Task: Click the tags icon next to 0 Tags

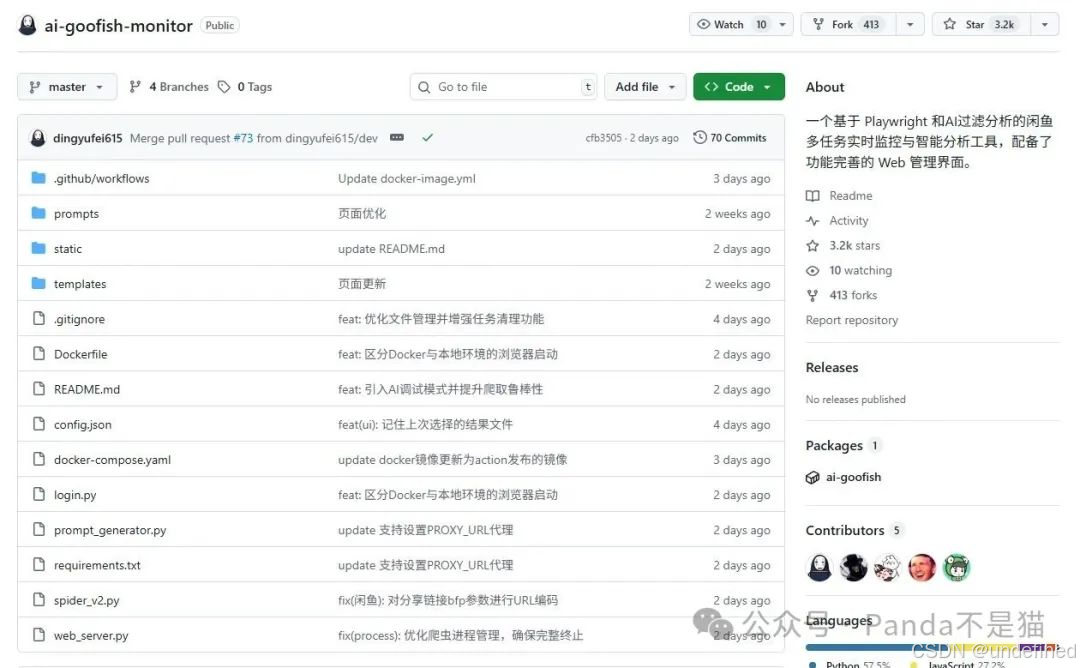Action: [224, 87]
